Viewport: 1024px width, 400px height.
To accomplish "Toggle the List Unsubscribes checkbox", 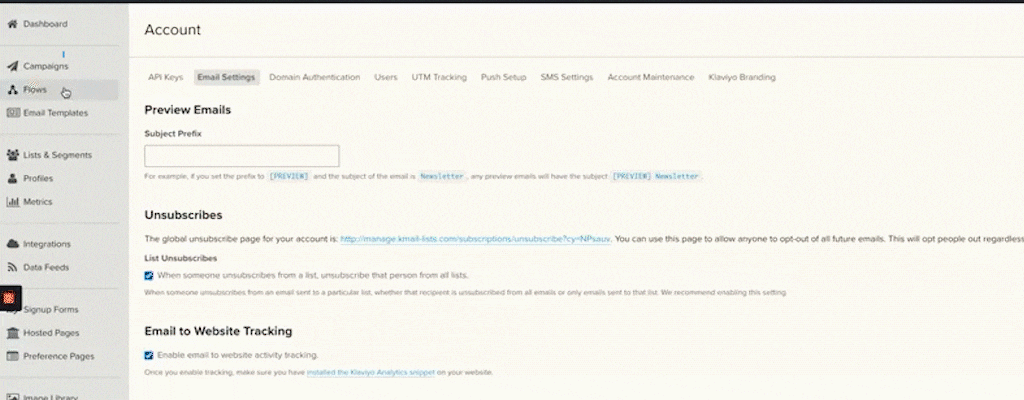I will tap(149, 276).
